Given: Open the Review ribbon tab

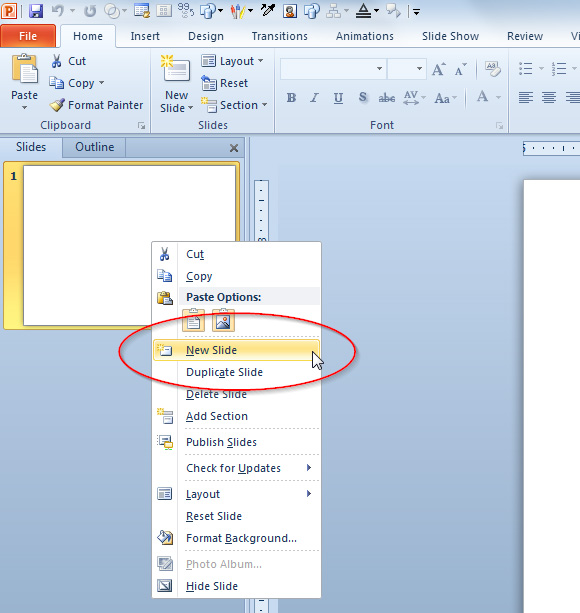Looking at the screenshot, I should [x=525, y=36].
